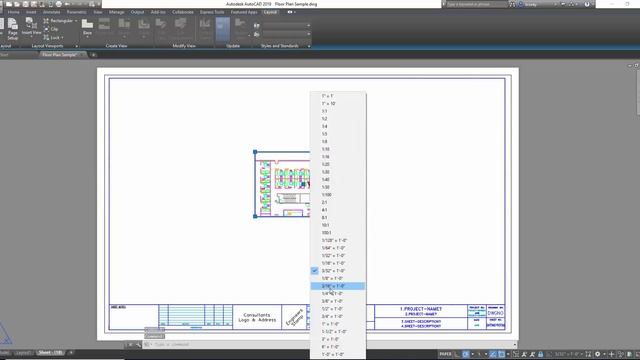Select the viewport's bottom-left corner grip

pyautogui.click(x=255, y=216)
